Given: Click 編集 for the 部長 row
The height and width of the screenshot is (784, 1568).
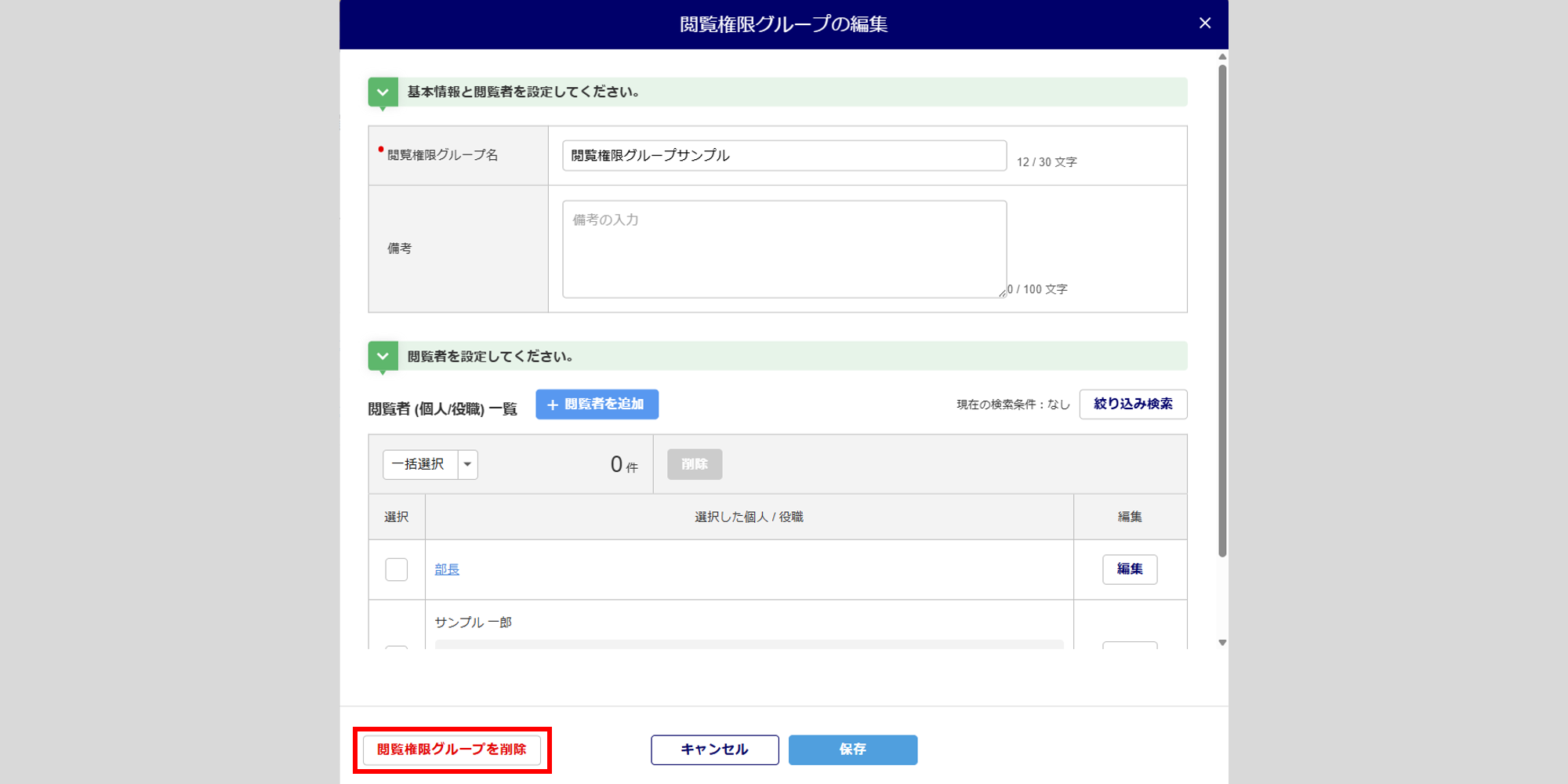Looking at the screenshot, I should (1130, 570).
